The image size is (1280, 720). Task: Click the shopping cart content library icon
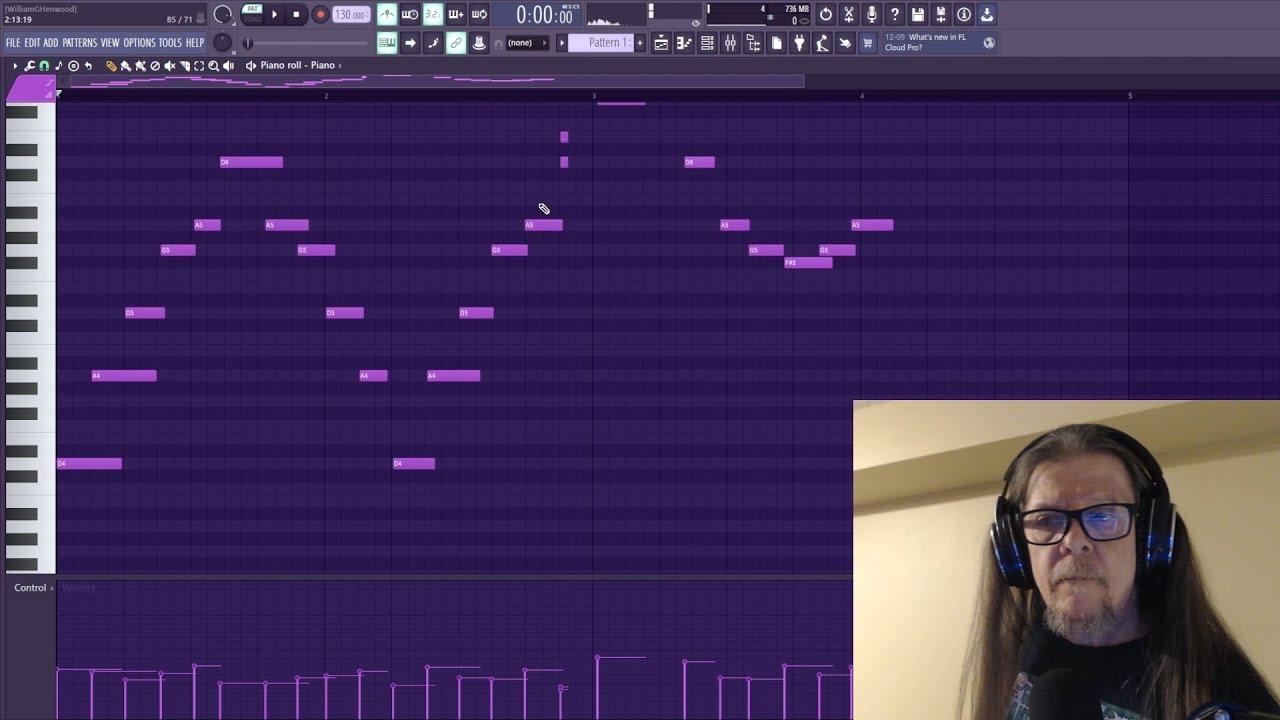tap(867, 43)
